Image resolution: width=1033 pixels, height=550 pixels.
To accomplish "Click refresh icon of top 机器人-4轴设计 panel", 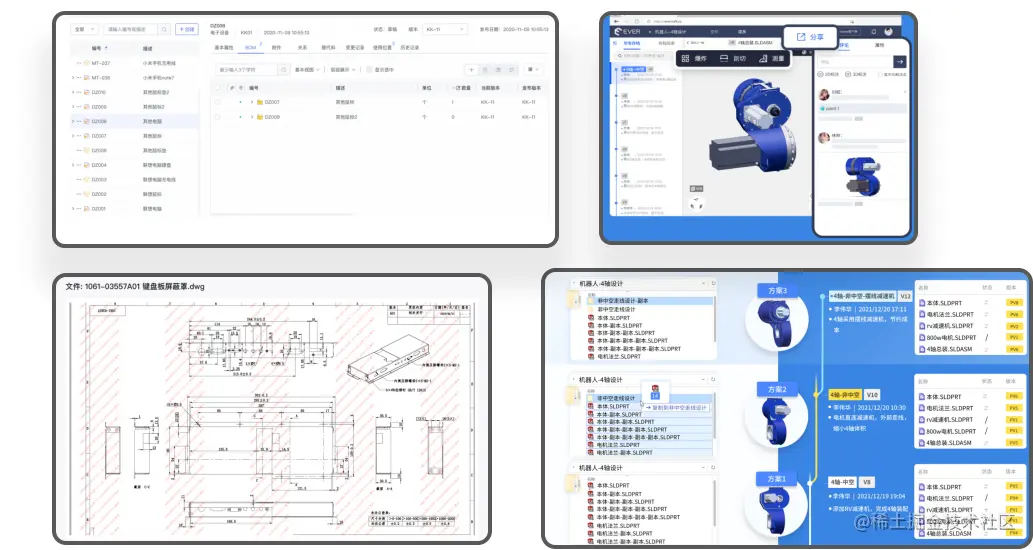I will tap(713, 284).
